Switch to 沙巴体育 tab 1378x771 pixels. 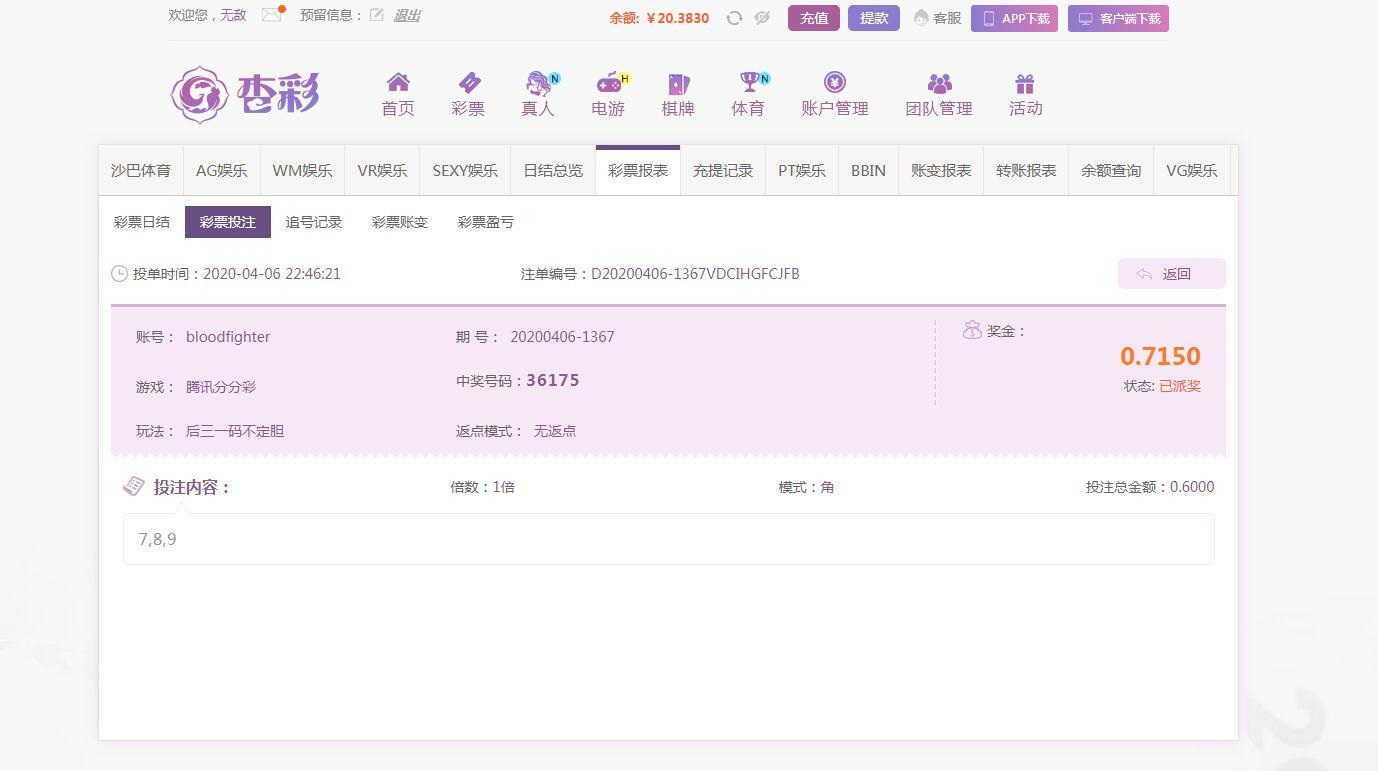[141, 171]
